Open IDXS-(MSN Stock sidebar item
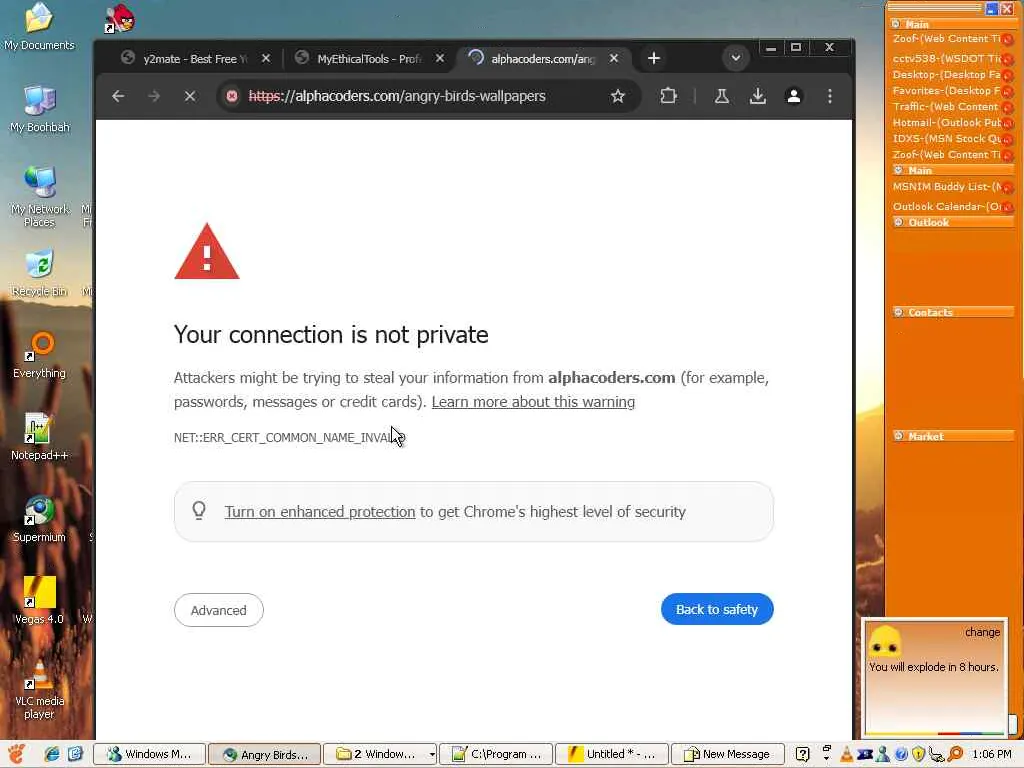 pos(946,138)
